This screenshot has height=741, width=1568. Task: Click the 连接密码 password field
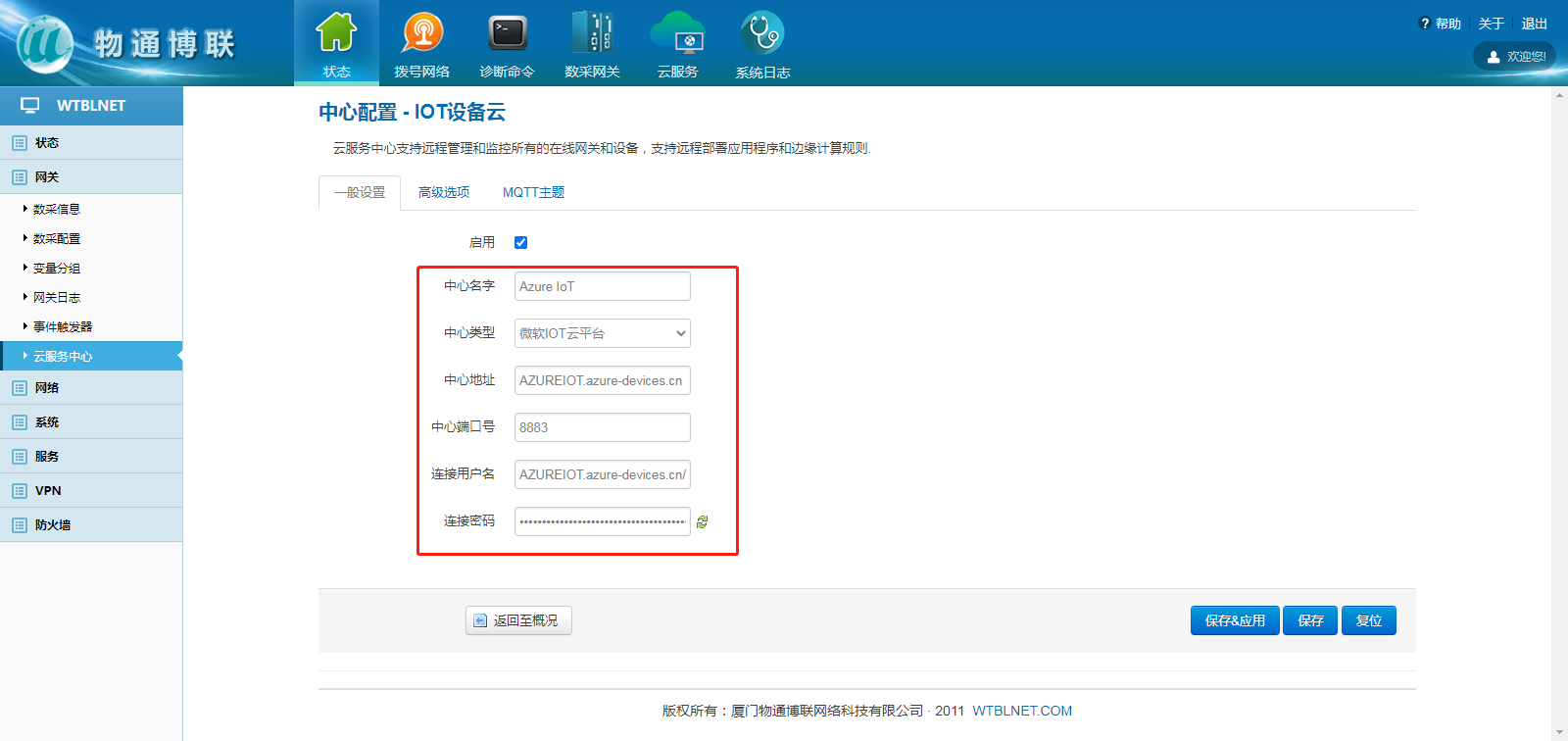click(603, 521)
